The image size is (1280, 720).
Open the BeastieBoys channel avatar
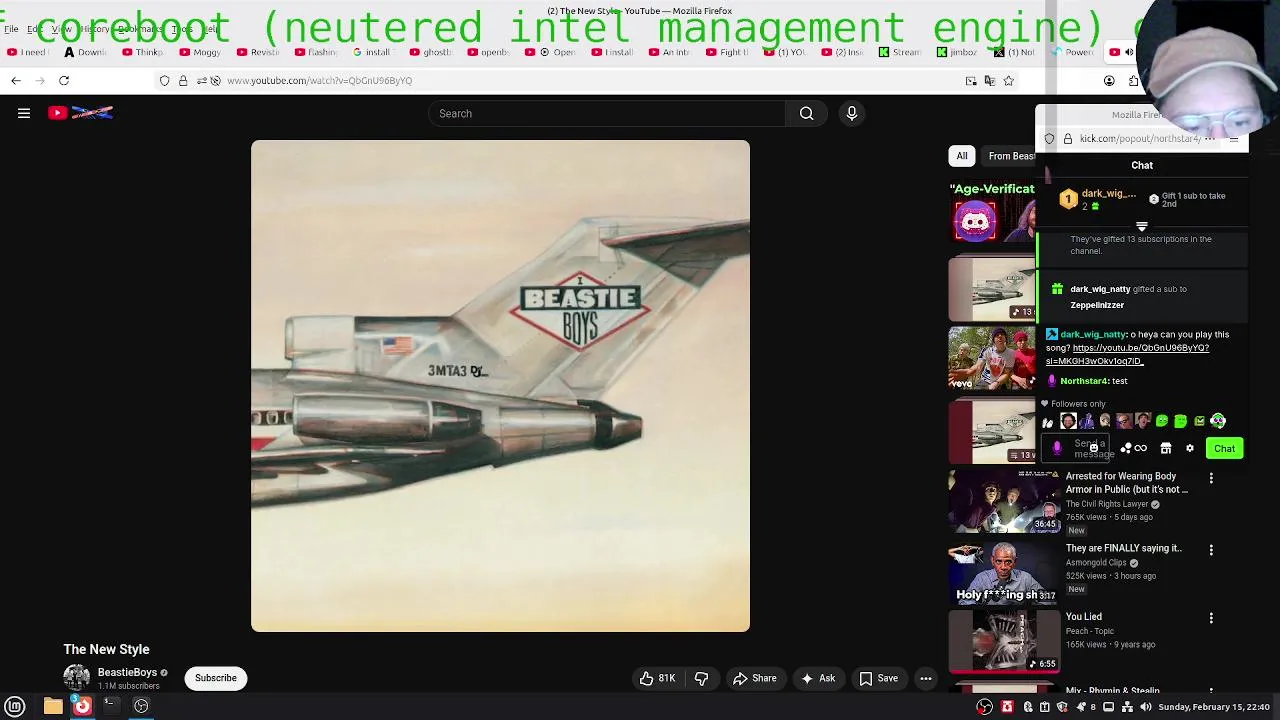(77, 678)
